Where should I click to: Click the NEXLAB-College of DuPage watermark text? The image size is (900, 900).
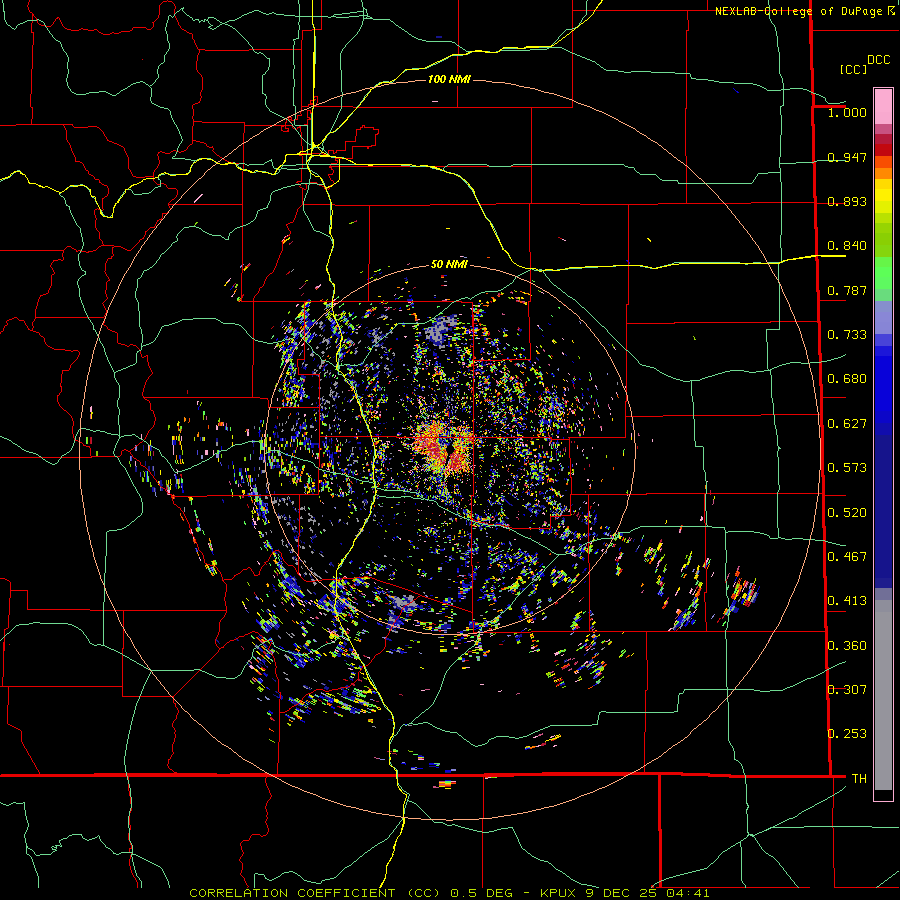[x=805, y=11]
